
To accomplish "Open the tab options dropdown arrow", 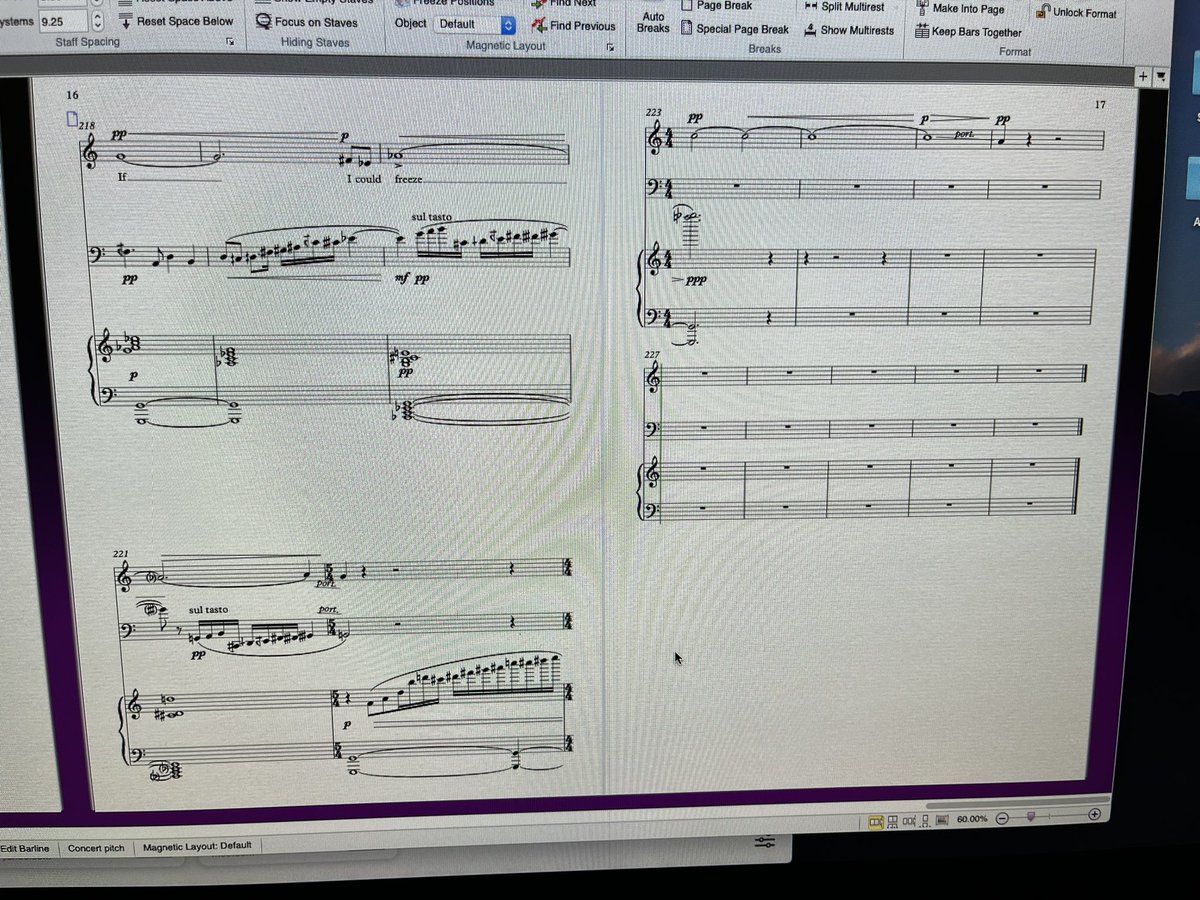I will click(1161, 76).
